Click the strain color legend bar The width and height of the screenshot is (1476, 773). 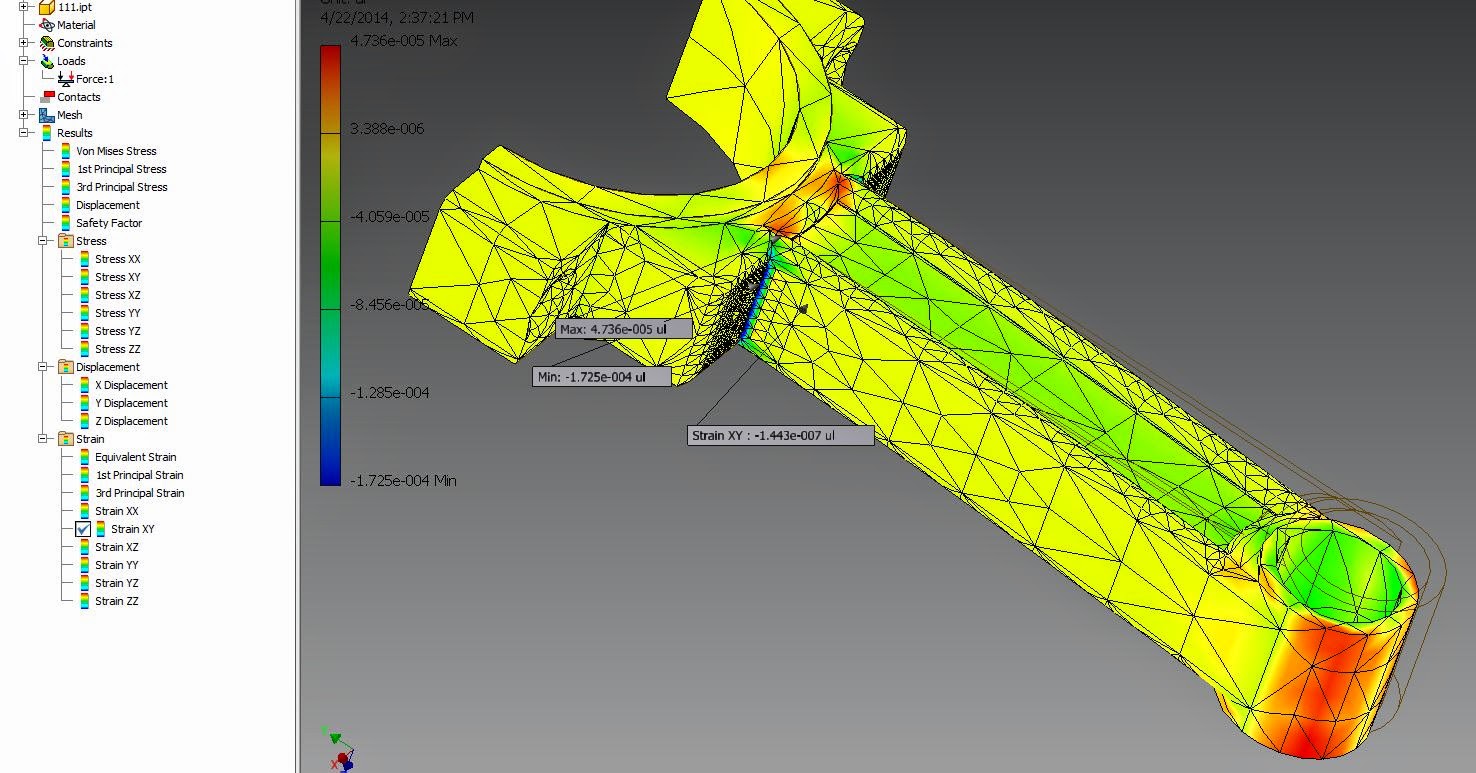coord(330,265)
